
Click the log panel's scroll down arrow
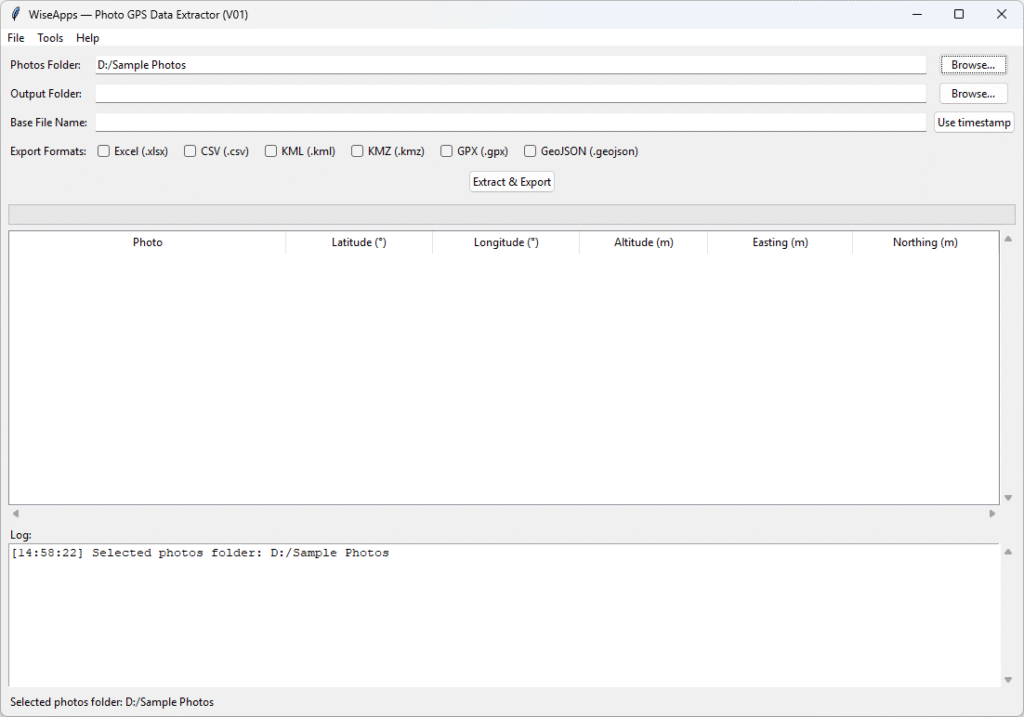tap(1007, 680)
